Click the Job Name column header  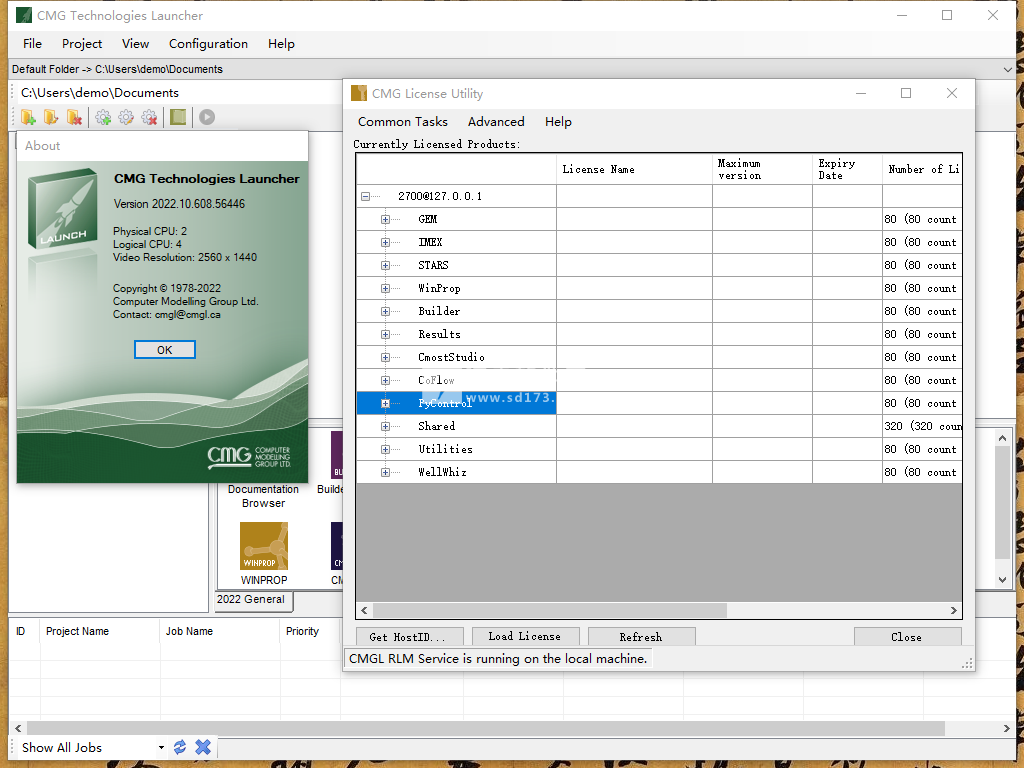pyautogui.click(x=219, y=632)
